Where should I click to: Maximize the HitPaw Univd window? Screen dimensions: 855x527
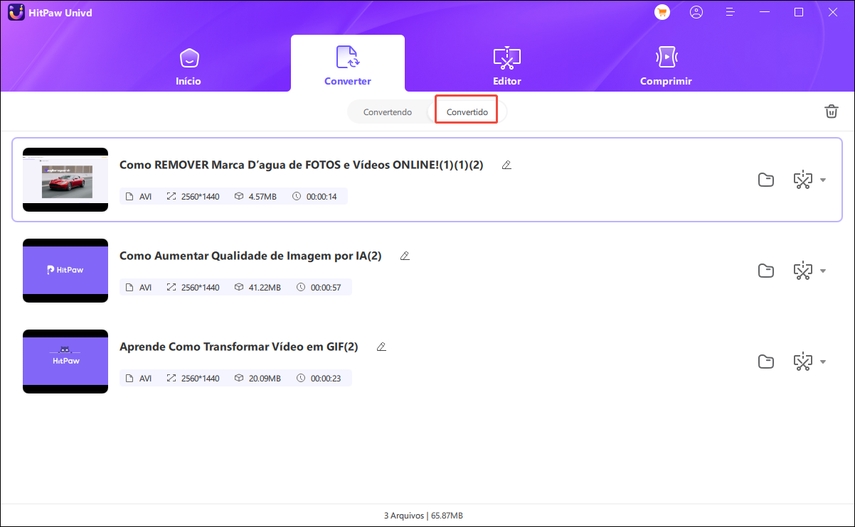798,12
